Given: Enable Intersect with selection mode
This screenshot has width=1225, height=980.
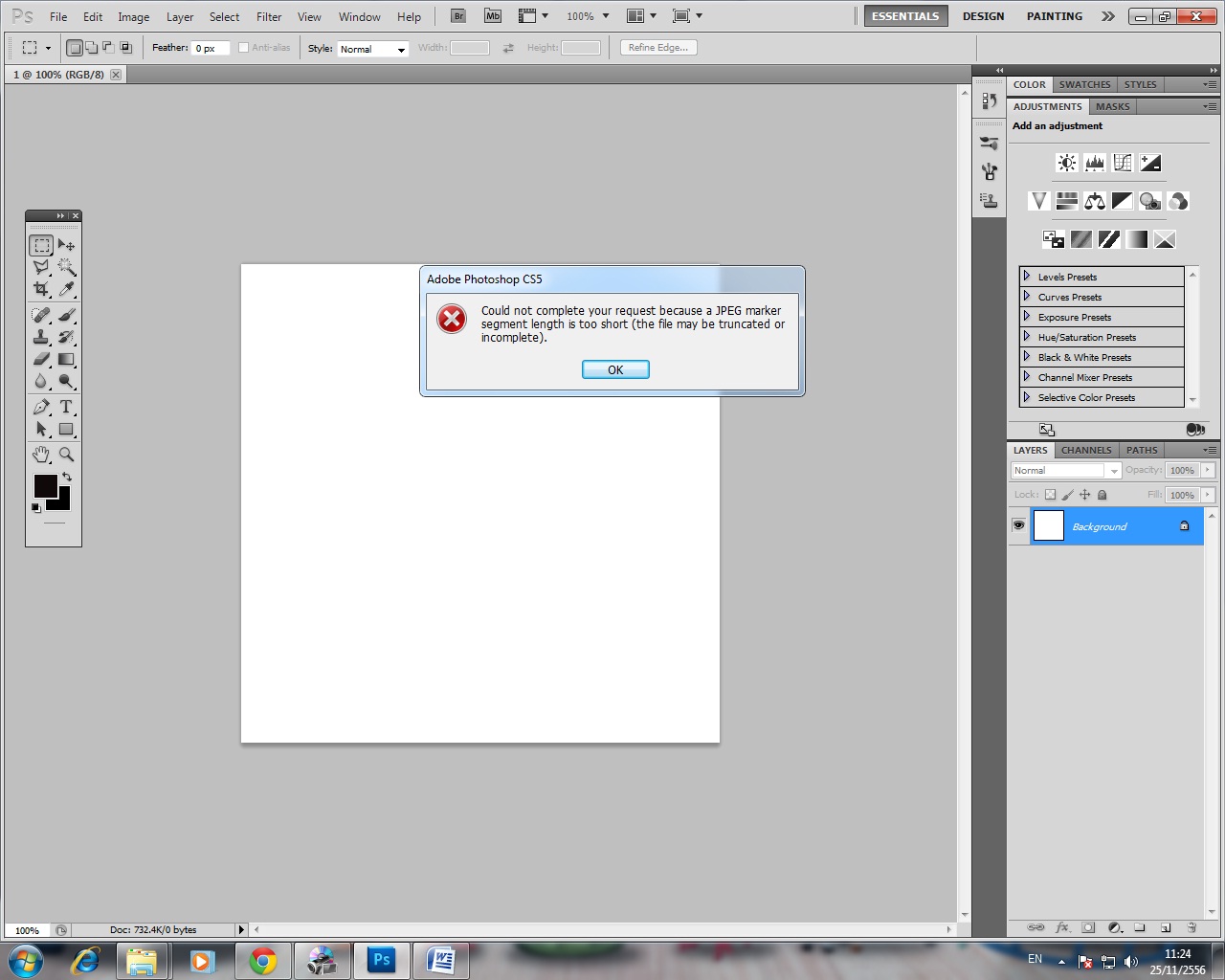Looking at the screenshot, I should (x=125, y=47).
